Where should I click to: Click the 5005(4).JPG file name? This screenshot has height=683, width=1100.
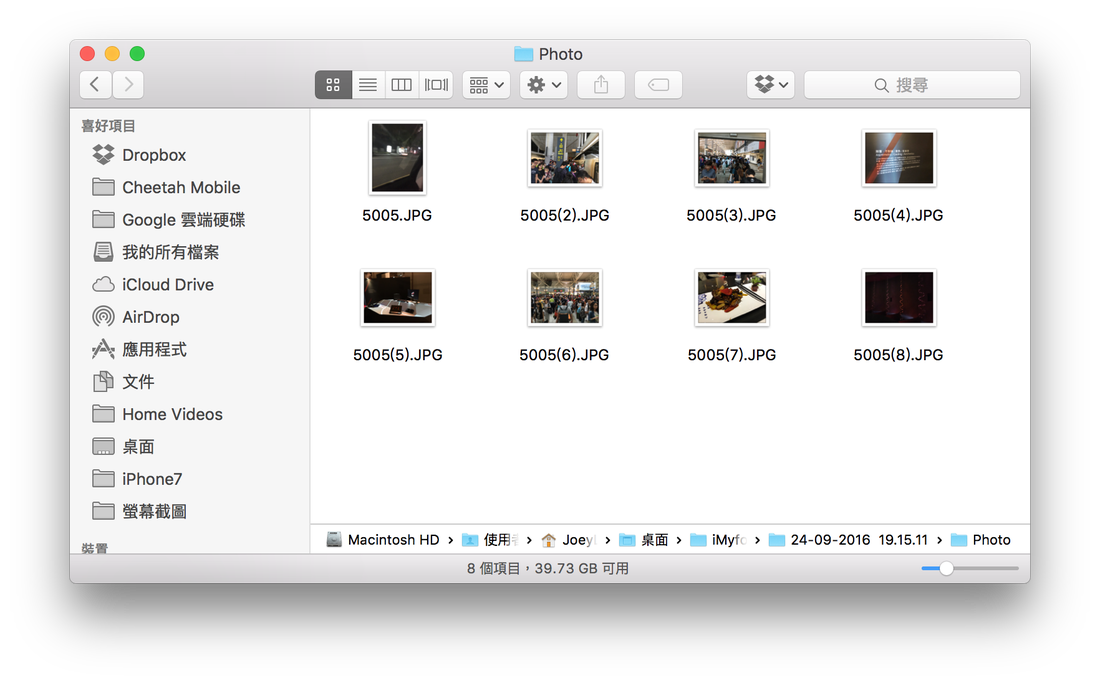(898, 215)
